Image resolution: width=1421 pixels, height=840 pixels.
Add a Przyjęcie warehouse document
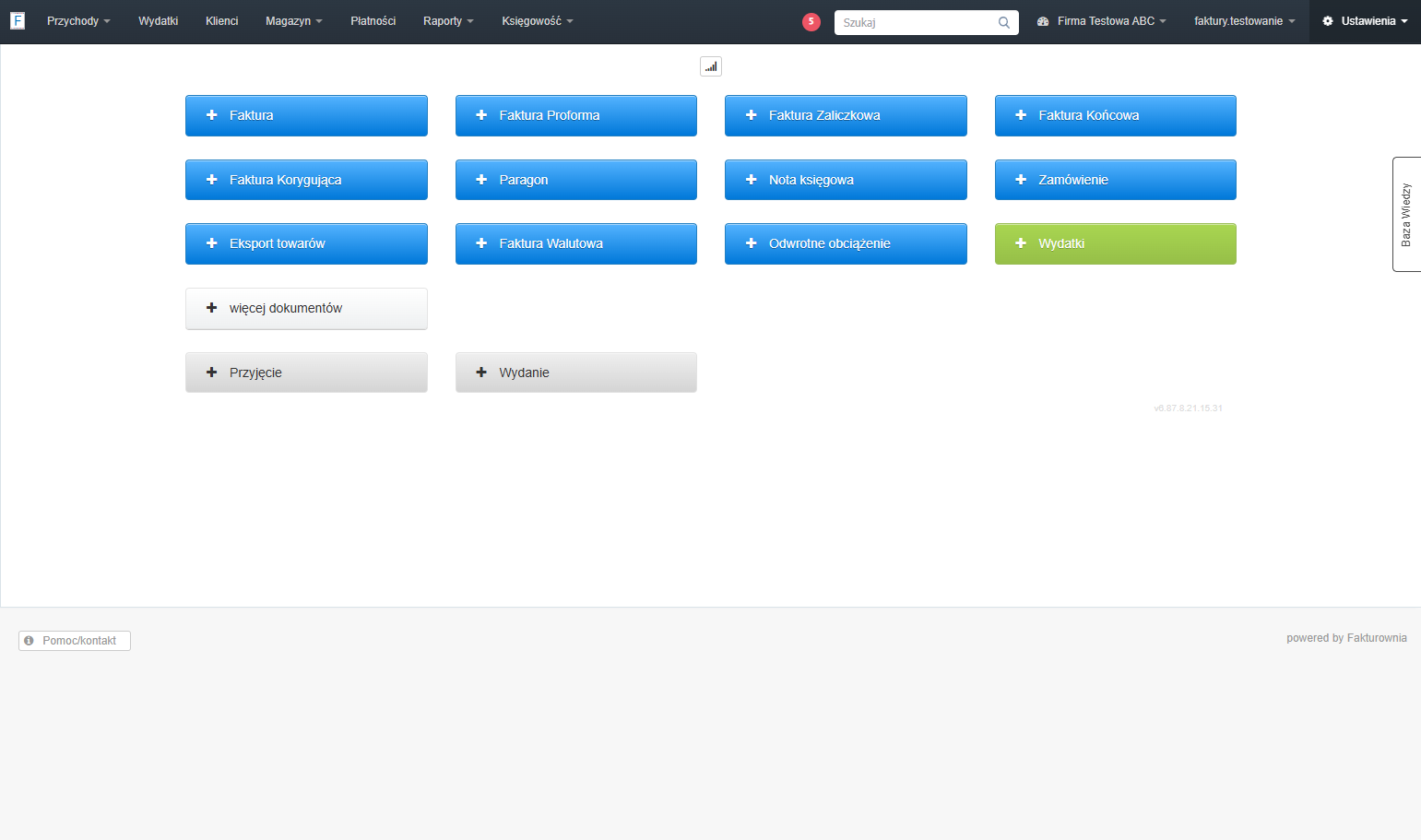click(306, 373)
